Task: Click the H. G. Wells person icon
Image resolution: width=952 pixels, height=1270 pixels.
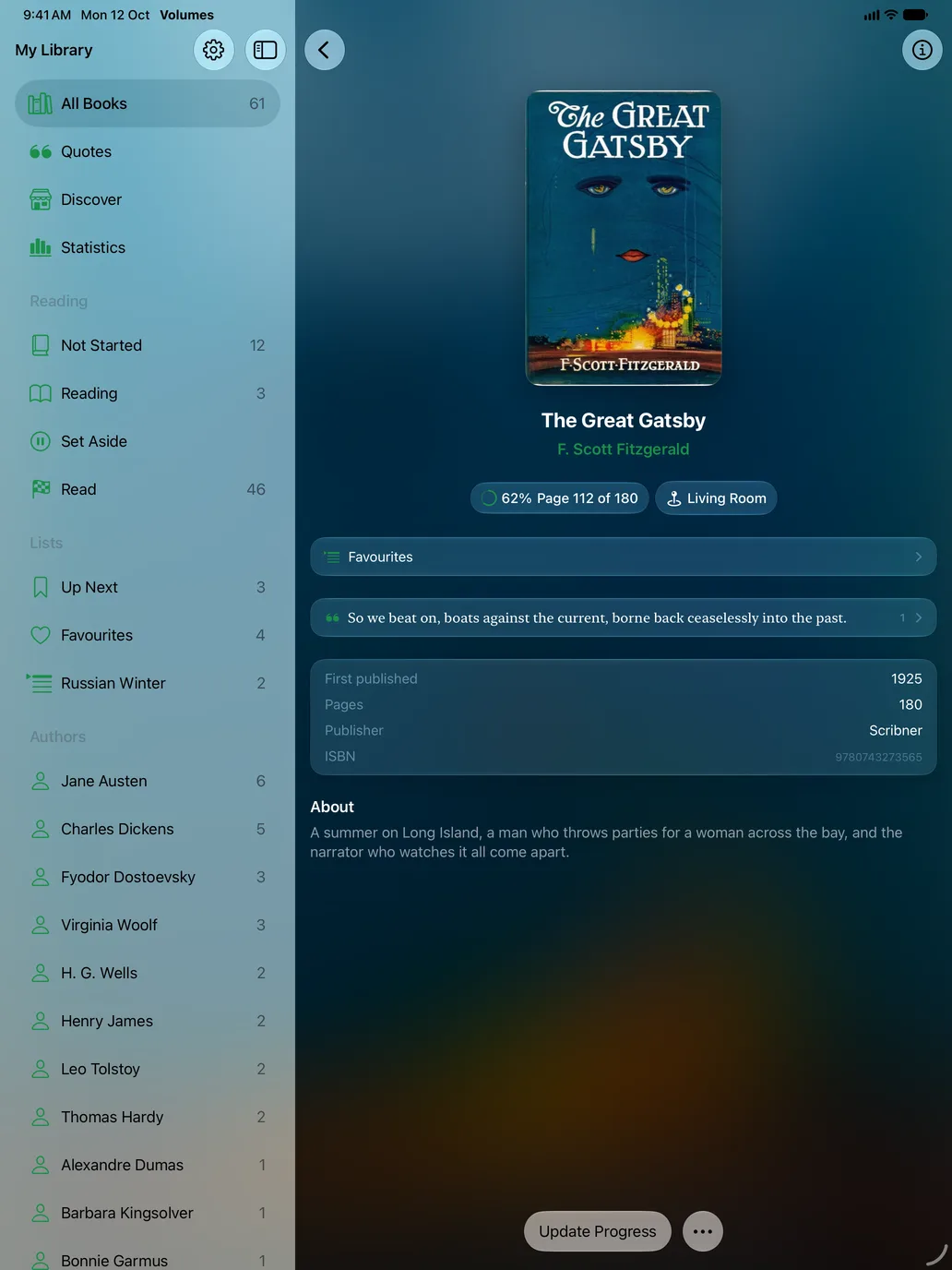Action: 41,973
